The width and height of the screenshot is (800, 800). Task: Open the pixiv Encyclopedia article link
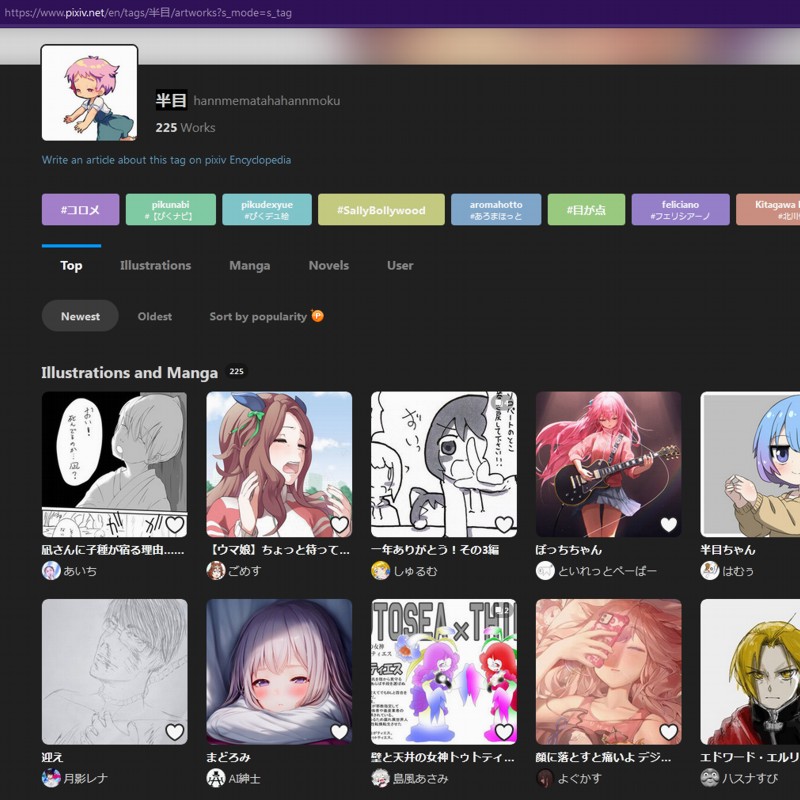166,160
